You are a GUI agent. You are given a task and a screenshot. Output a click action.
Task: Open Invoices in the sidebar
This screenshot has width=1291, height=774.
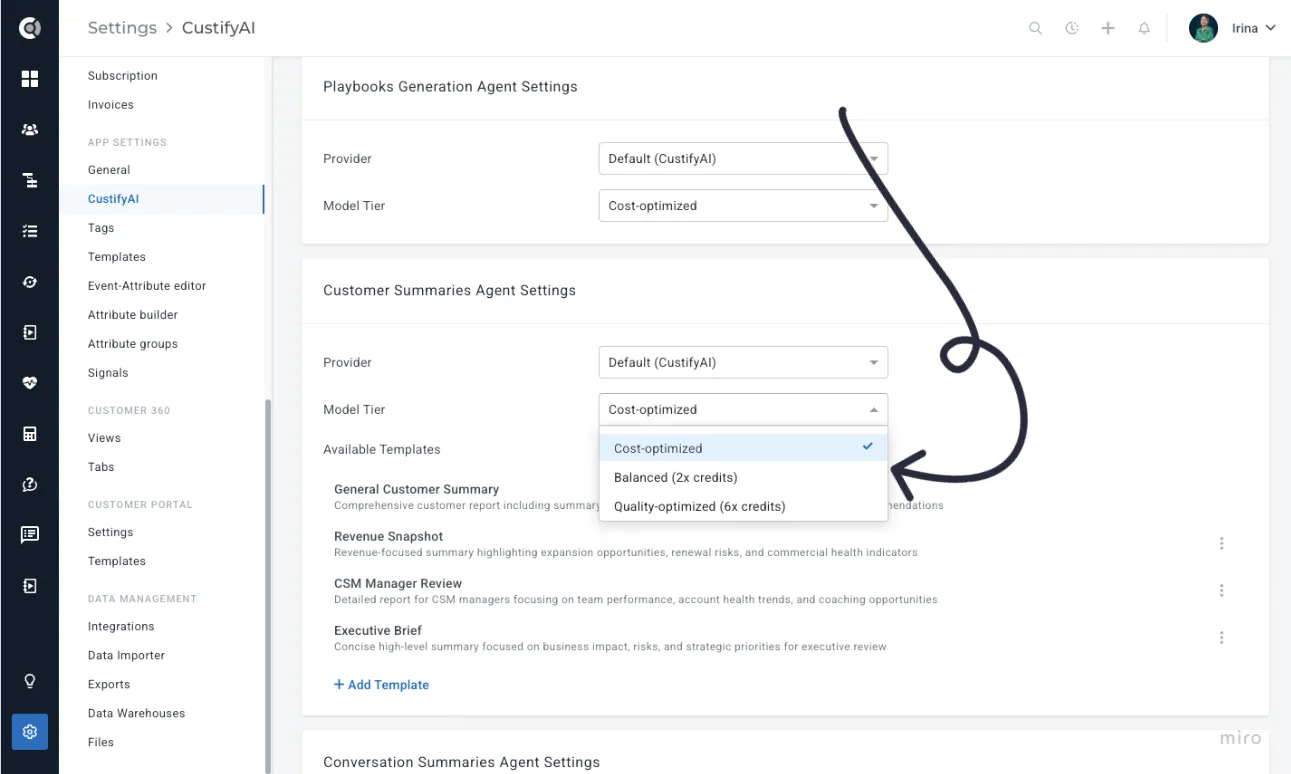click(x=111, y=105)
